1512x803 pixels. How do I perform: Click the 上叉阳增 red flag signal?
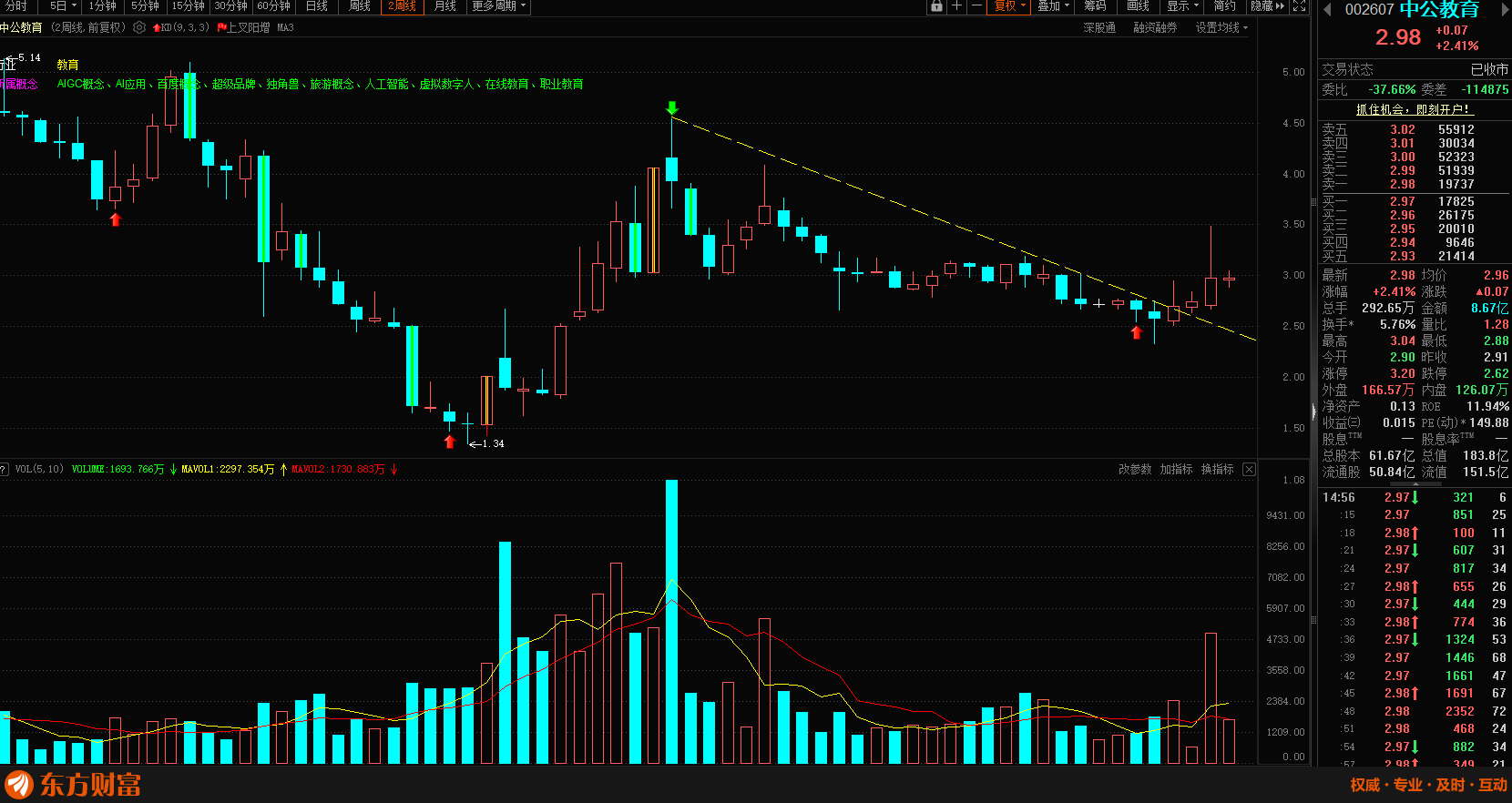click(244, 27)
